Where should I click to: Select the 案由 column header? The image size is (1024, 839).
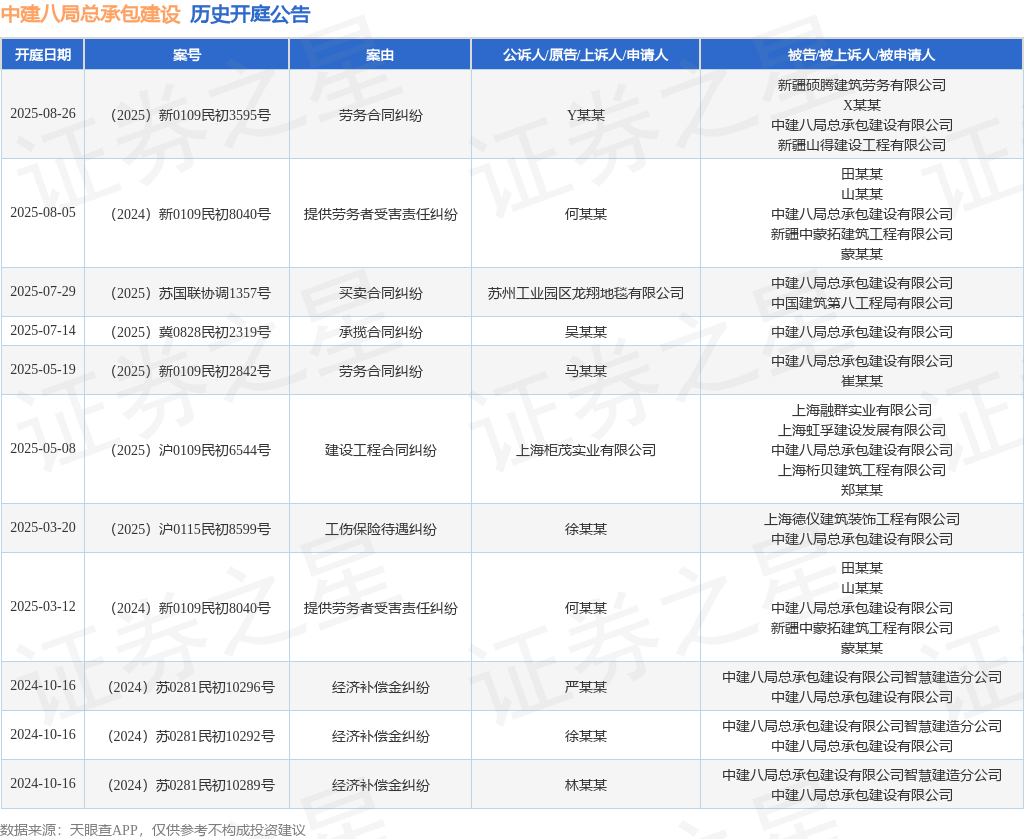point(380,55)
